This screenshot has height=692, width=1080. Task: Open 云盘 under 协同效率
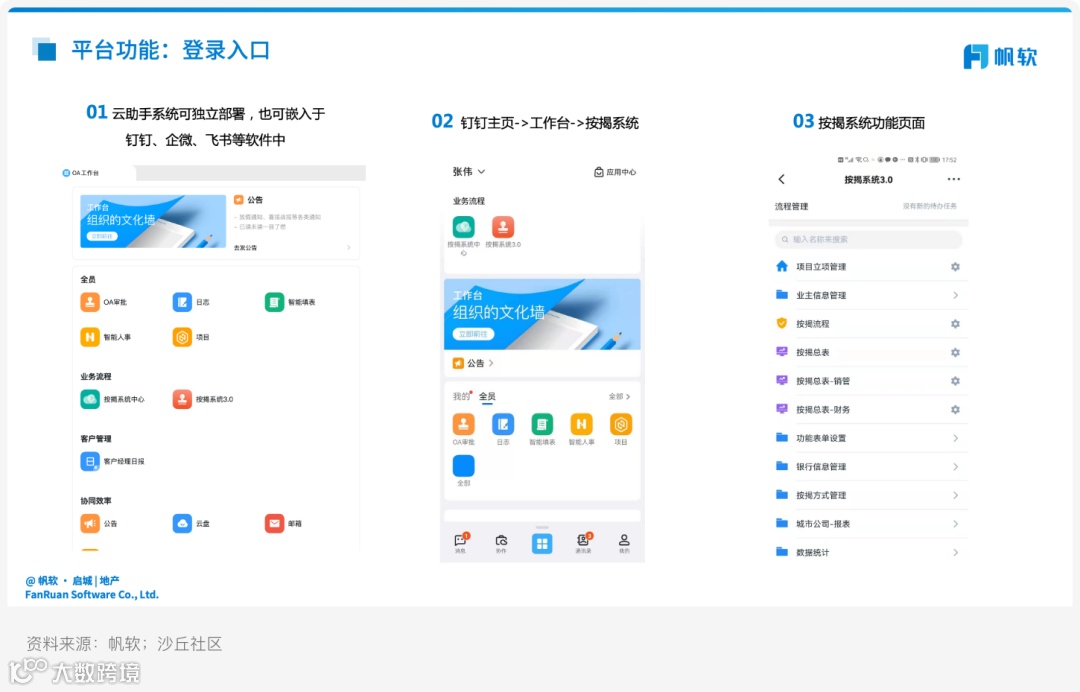(x=191, y=524)
